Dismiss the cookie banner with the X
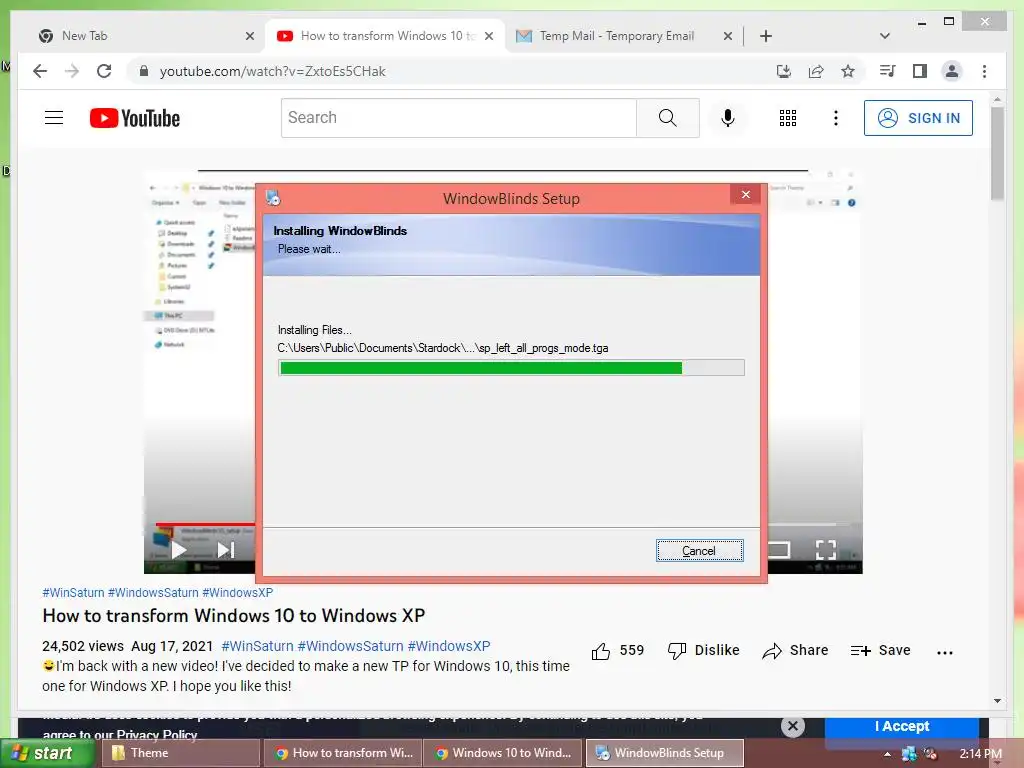 (x=793, y=726)
